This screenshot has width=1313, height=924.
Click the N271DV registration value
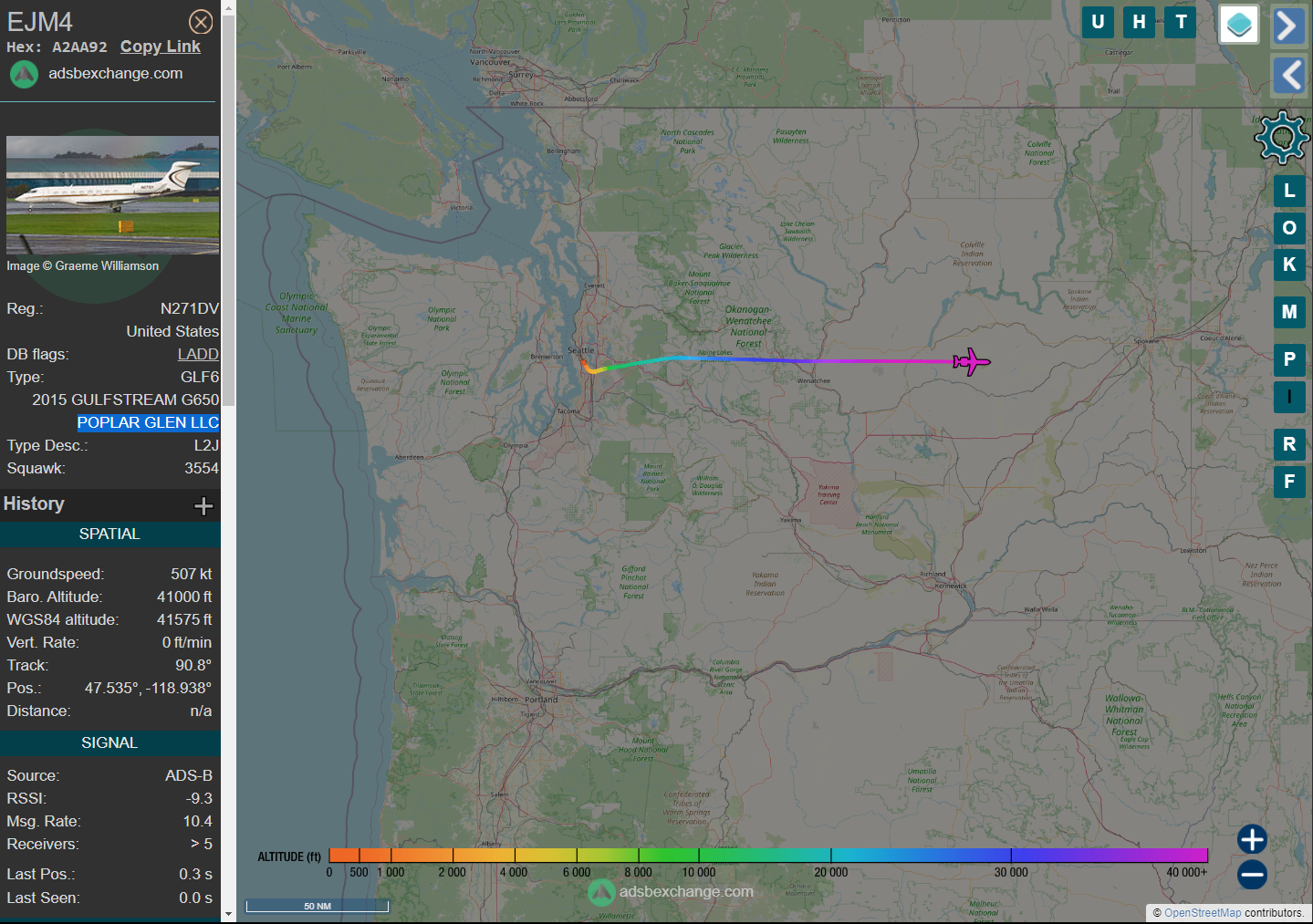click(x=190, y=308)
